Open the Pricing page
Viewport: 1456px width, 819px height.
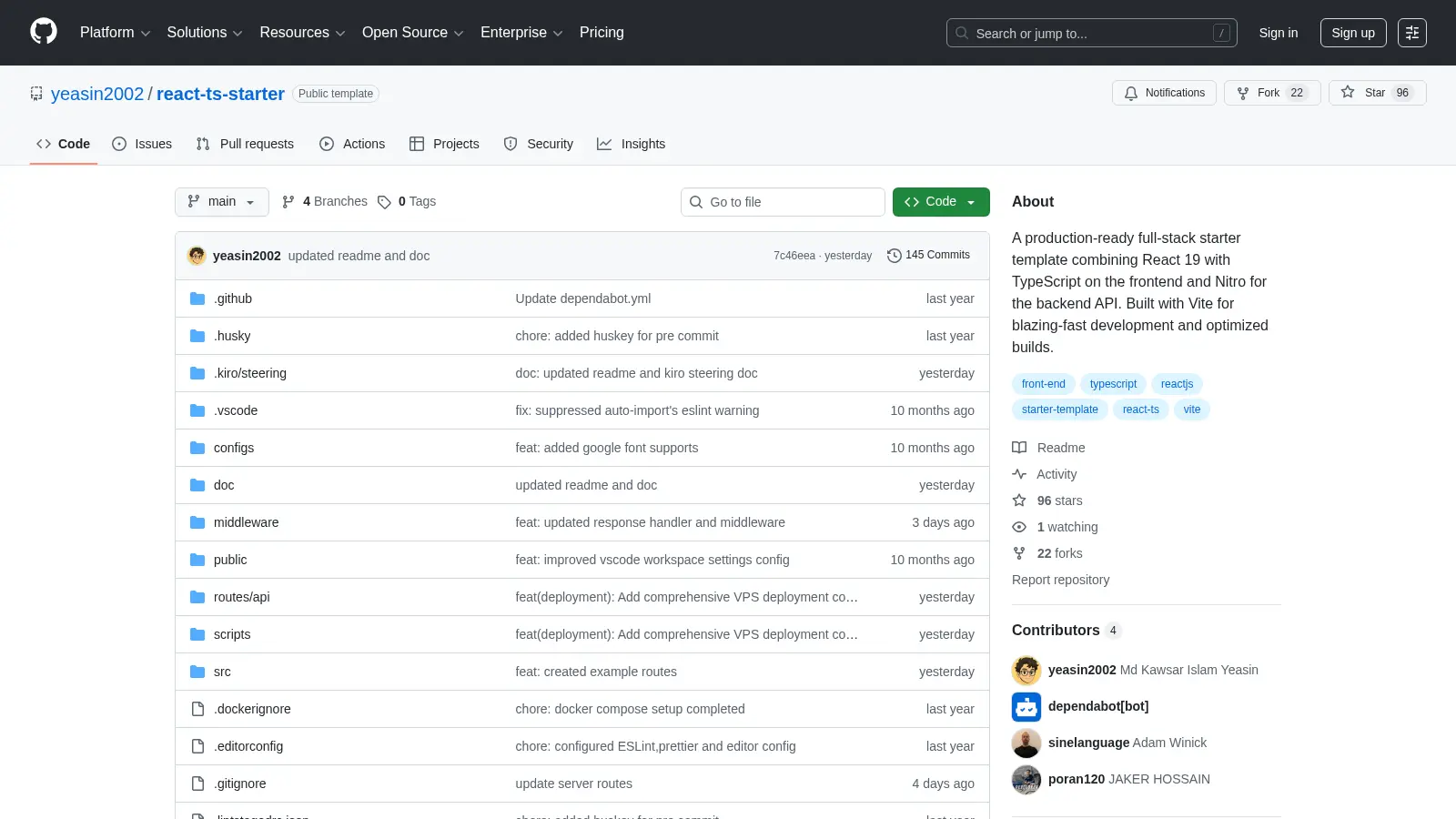(x=602, y=33)
